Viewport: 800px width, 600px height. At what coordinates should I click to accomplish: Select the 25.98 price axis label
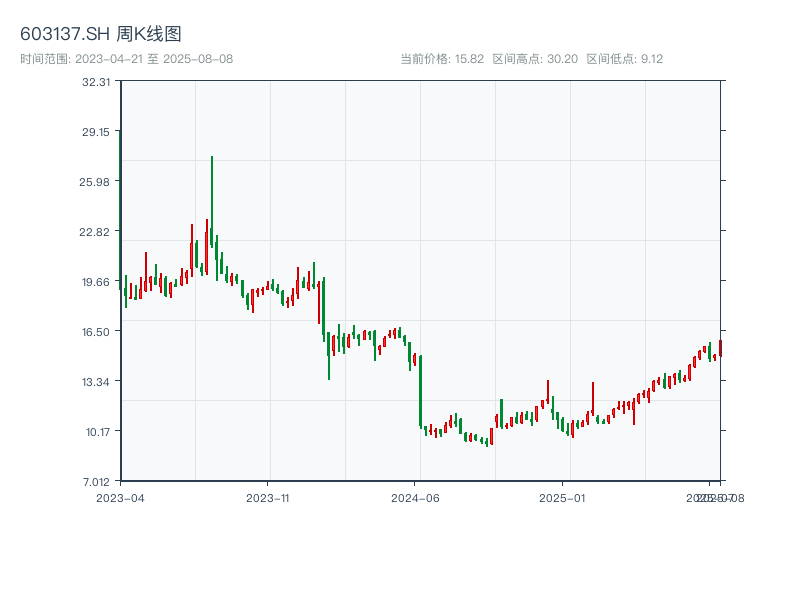(96, 181)
